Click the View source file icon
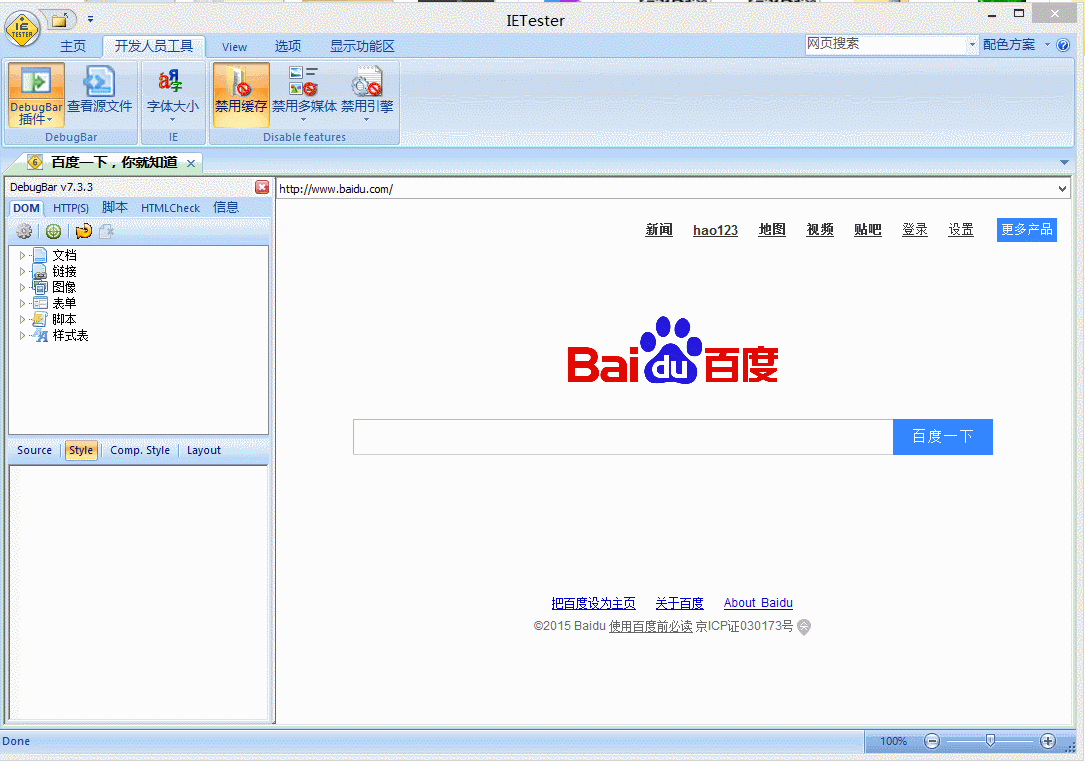The height and width of the screenshot is (763, 1085). tap(99, 81)
